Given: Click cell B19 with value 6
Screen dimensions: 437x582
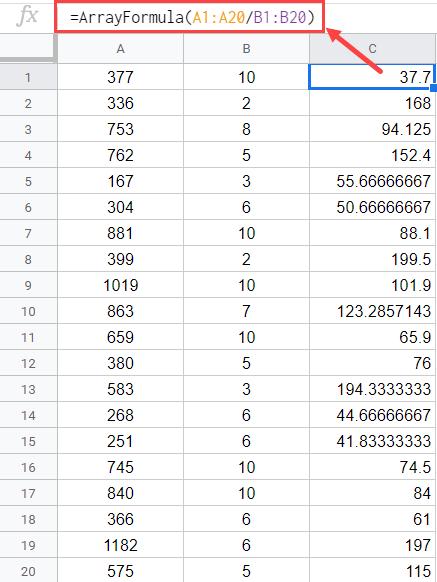Looking at the screenshot, I should [246, 545].
